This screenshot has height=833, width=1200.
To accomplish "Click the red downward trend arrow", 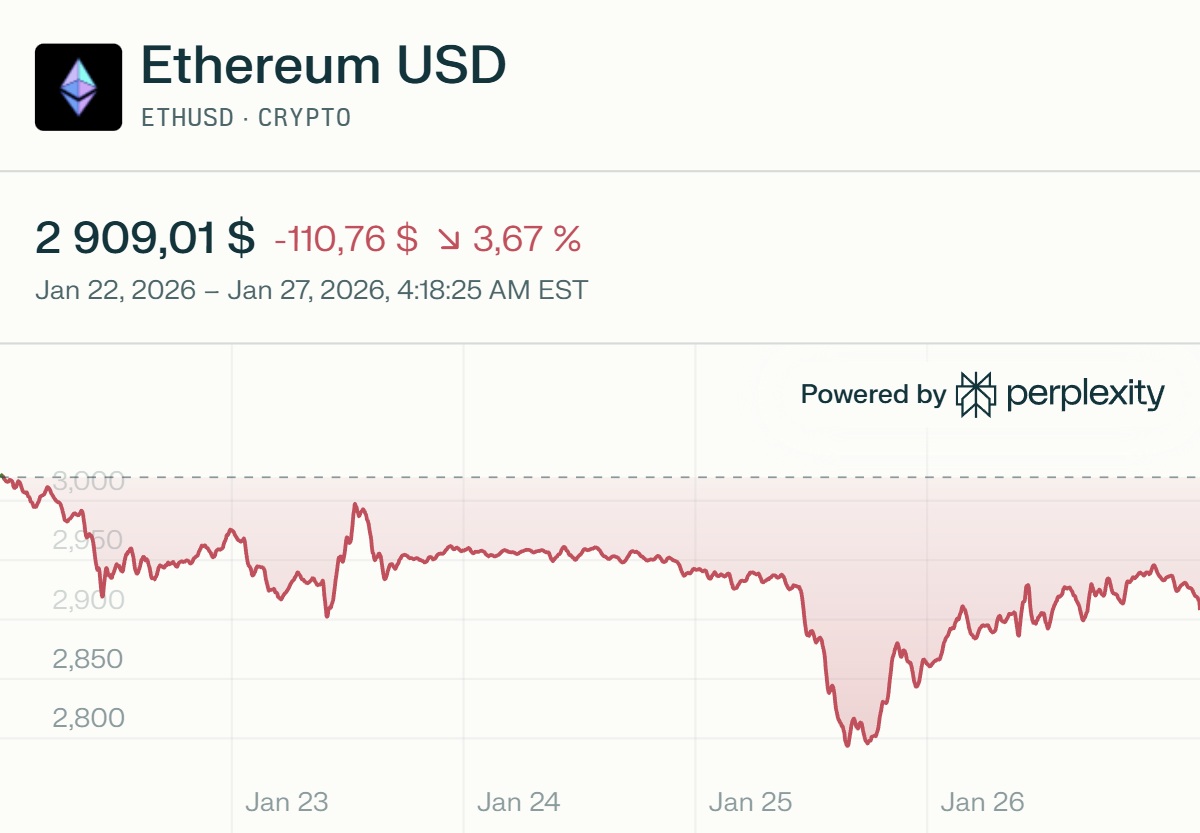I will click(x=448, y=240).
